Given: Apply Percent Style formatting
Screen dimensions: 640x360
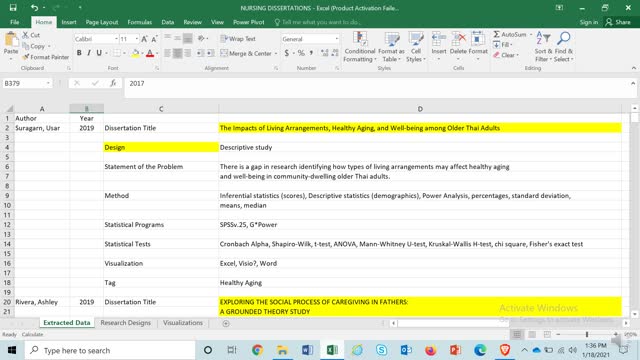Looking at the screenshot, I should [x=301, y=53].
